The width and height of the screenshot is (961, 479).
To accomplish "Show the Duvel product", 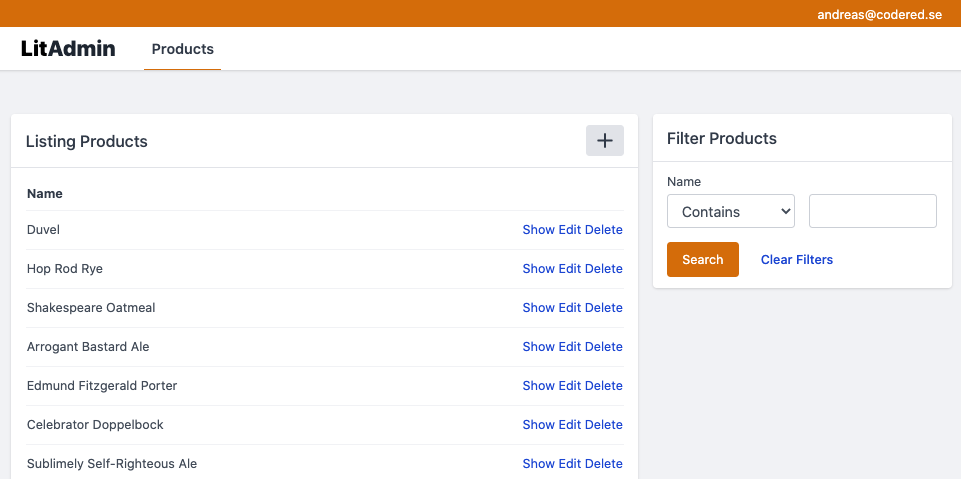I will tap(538, 230).
